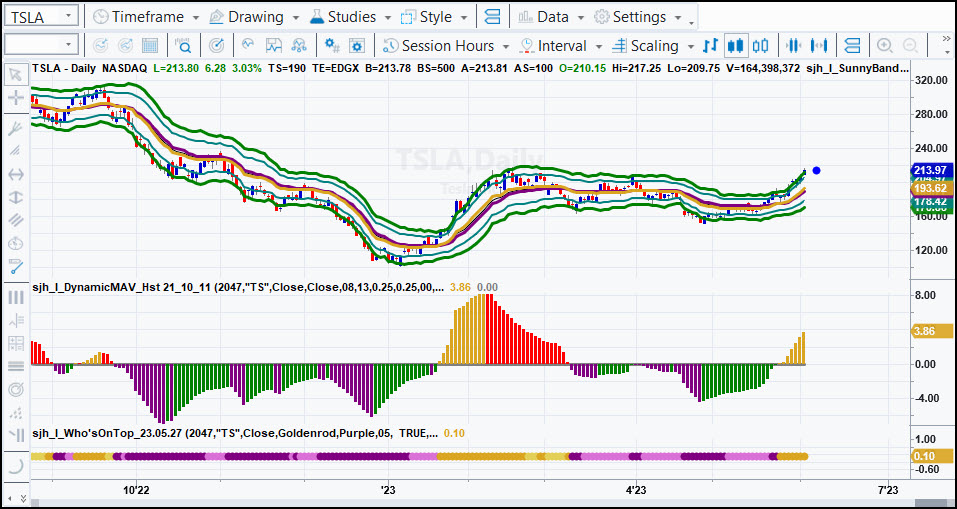Click stacked panes icon beside zoom buttons
The width and height of the screenshot is (957, 509).
point(852,46)
